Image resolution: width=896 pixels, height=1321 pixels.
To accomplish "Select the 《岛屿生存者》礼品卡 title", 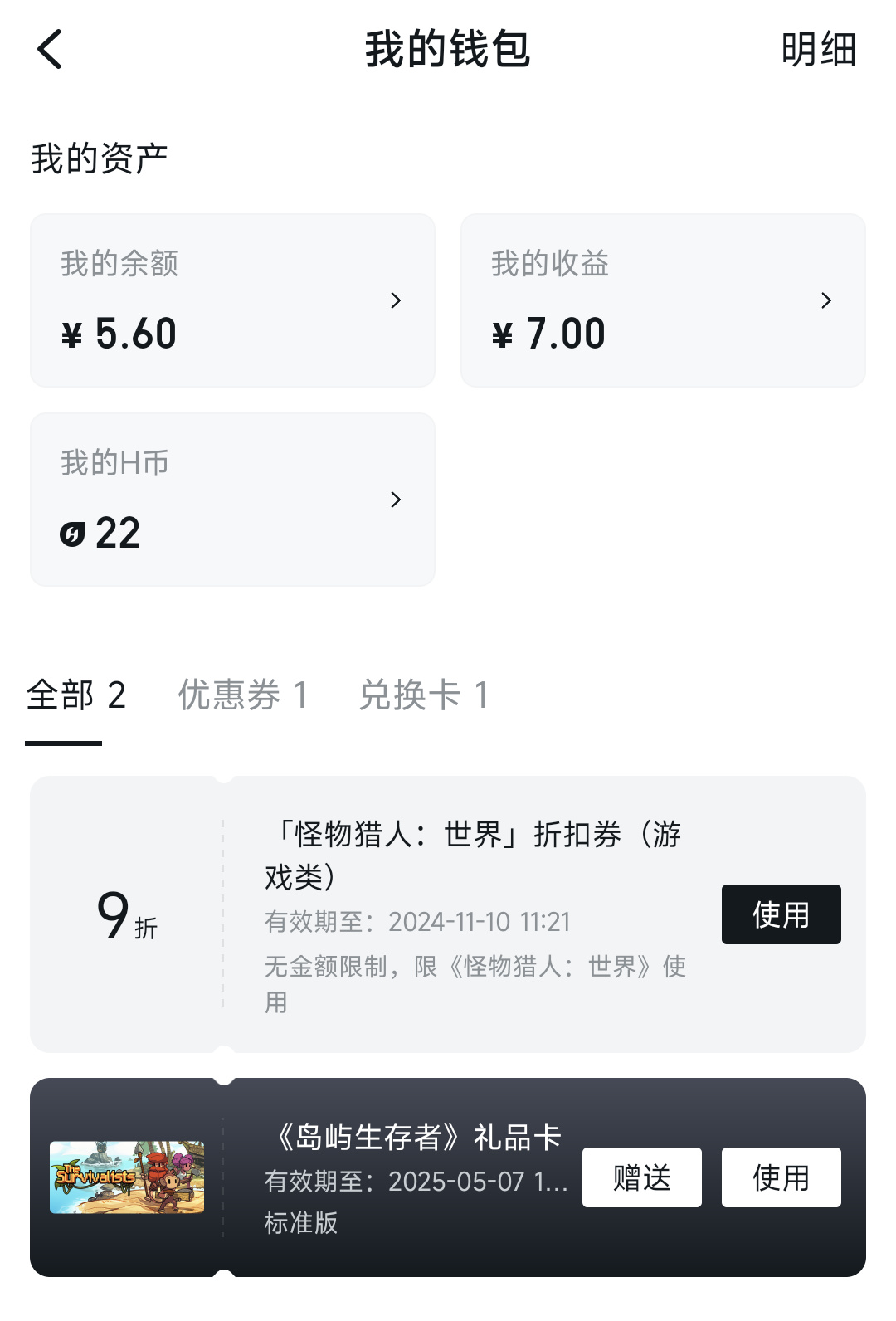I will [x=417, y=1137].
